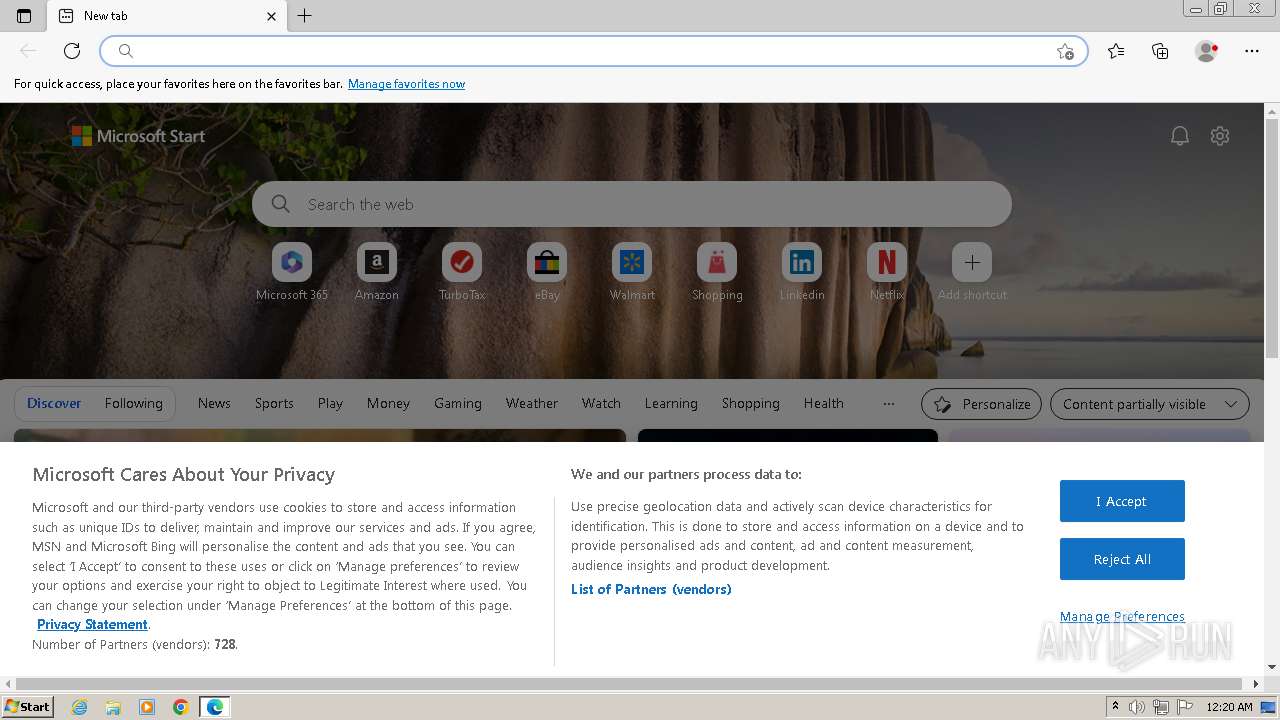The image size is (1280, 720).
Task: Open the system volume icon
Action: [1137, 707]
